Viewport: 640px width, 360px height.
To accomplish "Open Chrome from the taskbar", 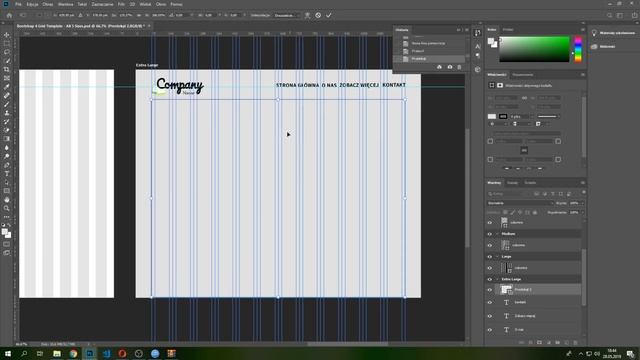I will pyautogui.click(x=73, y=353).
